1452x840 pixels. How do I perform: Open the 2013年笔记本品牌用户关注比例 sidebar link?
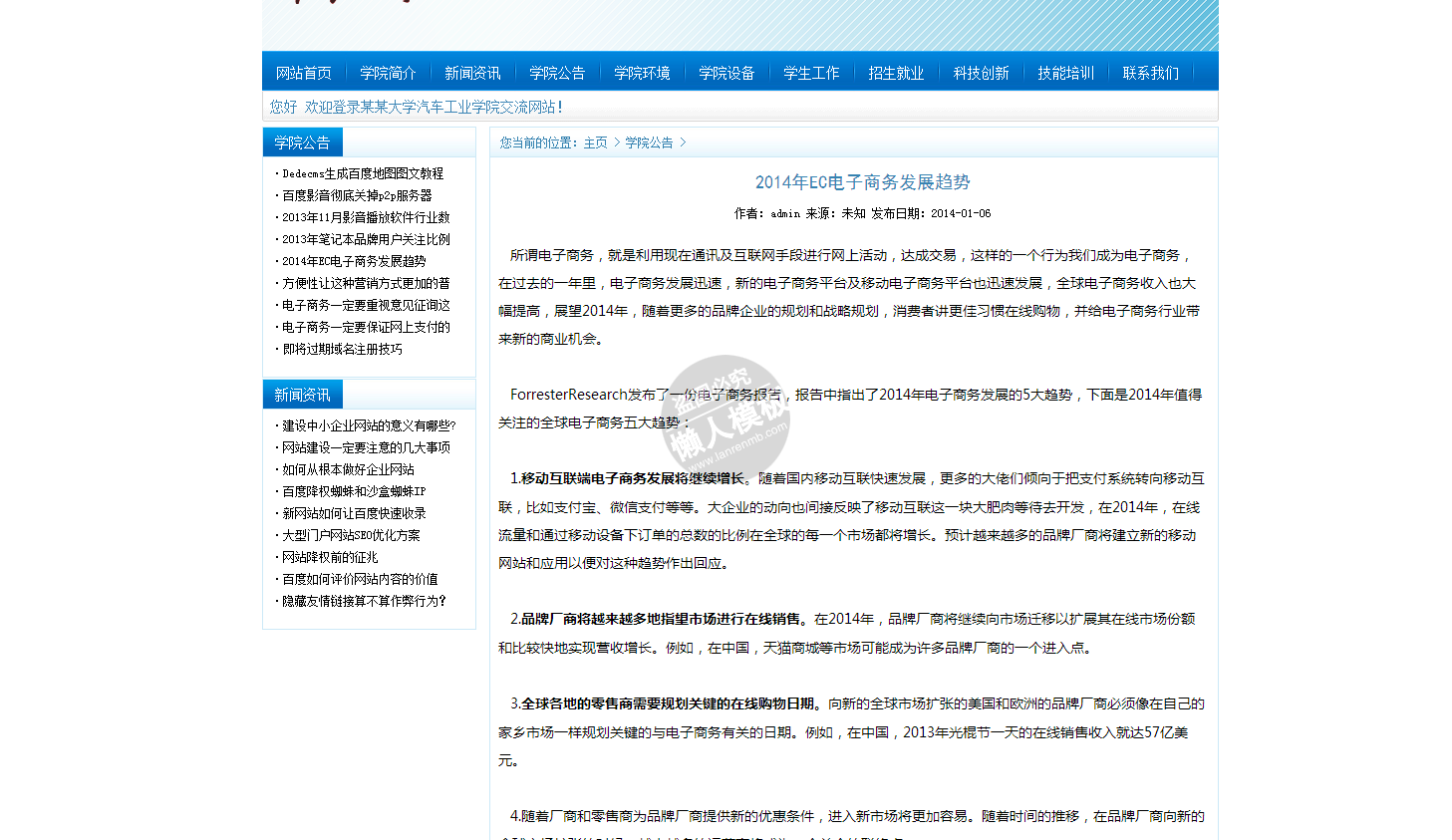(366, 239)
